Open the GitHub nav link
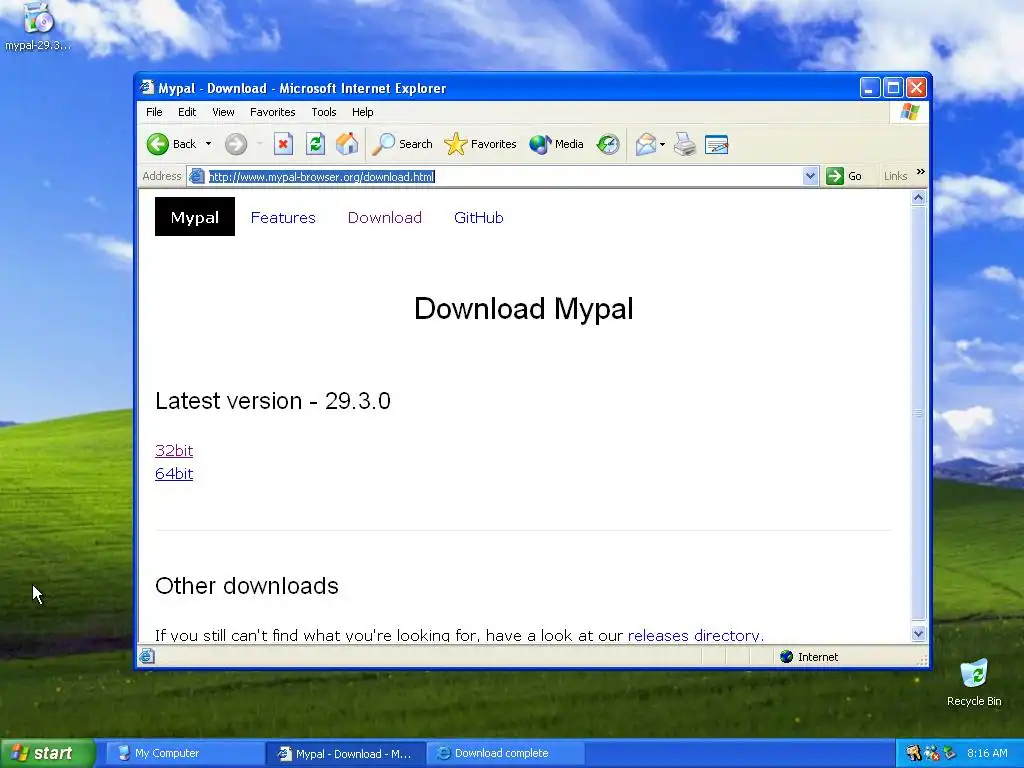Viewport: 1024px width, 768px height. pos(479,217)
